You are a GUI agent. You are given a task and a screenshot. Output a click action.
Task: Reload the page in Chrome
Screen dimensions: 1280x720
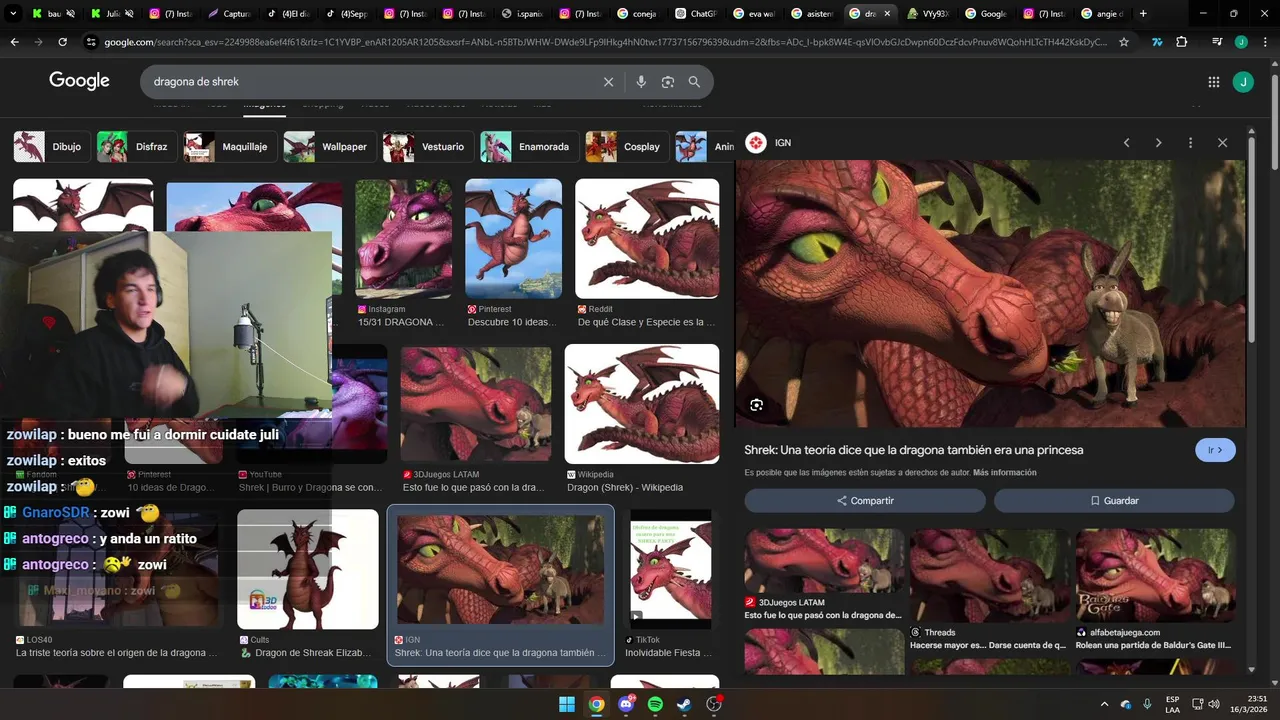(x=62, y=42)
